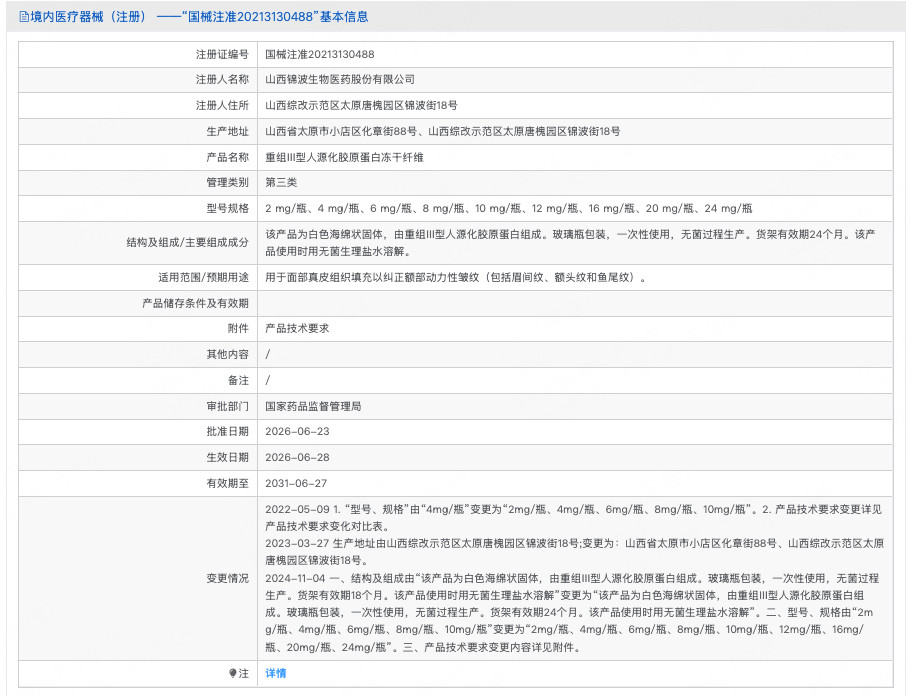Viewport: 906px width, 696px height.
Task: Click the 2023-03-27 change record entry
Action: [x=574, y=552]
